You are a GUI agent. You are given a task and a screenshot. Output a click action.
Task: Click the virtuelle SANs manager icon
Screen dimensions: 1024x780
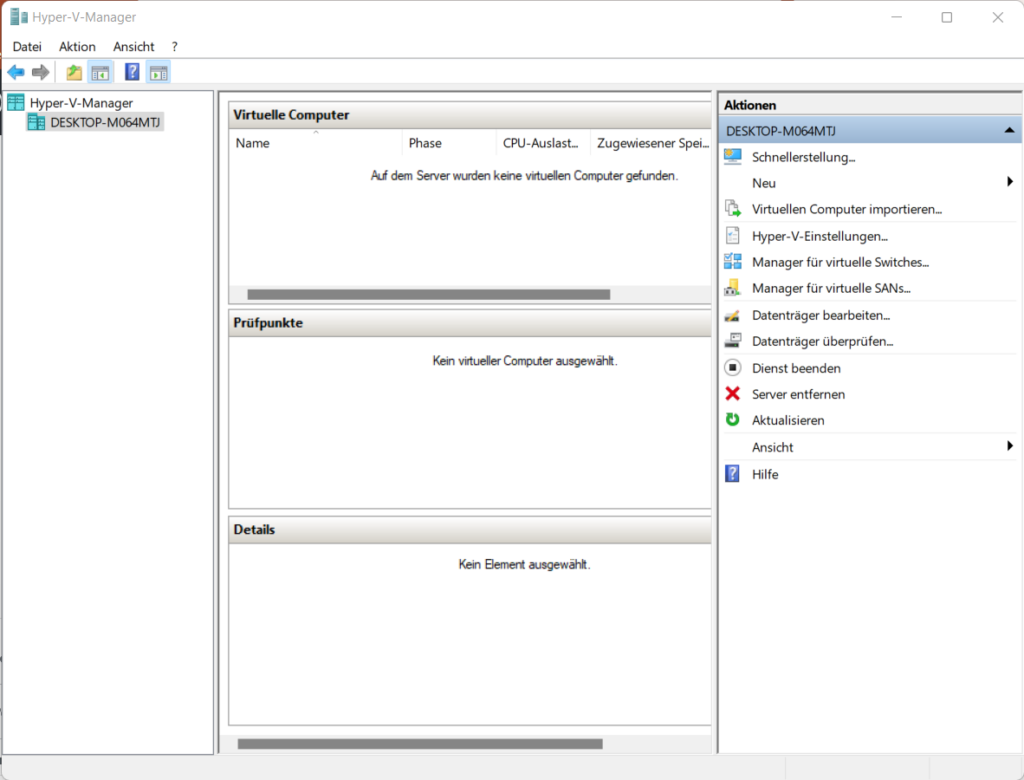733,287
